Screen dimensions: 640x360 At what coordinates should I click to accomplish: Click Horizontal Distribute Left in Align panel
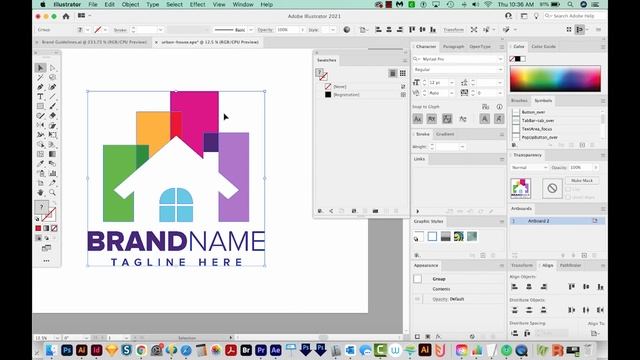pyautogui.click(x=571, y=310)
